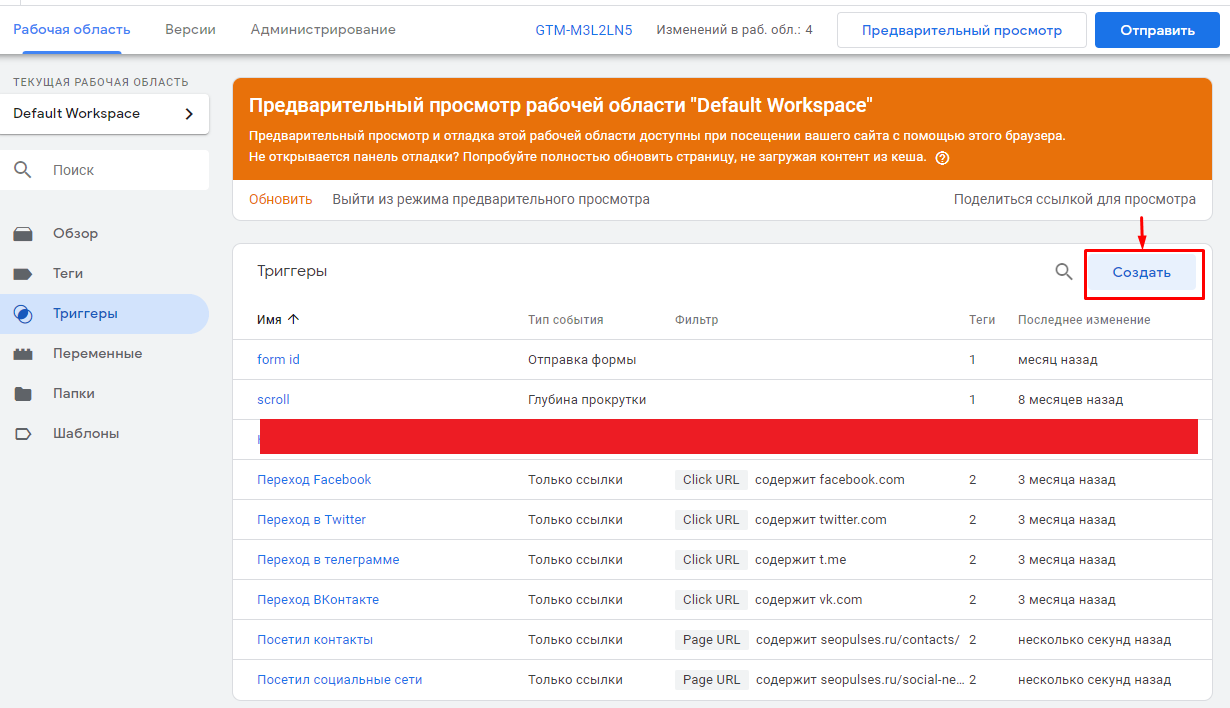
Task: Click the blue Отправить button
Action: [x=1157, y=30]
